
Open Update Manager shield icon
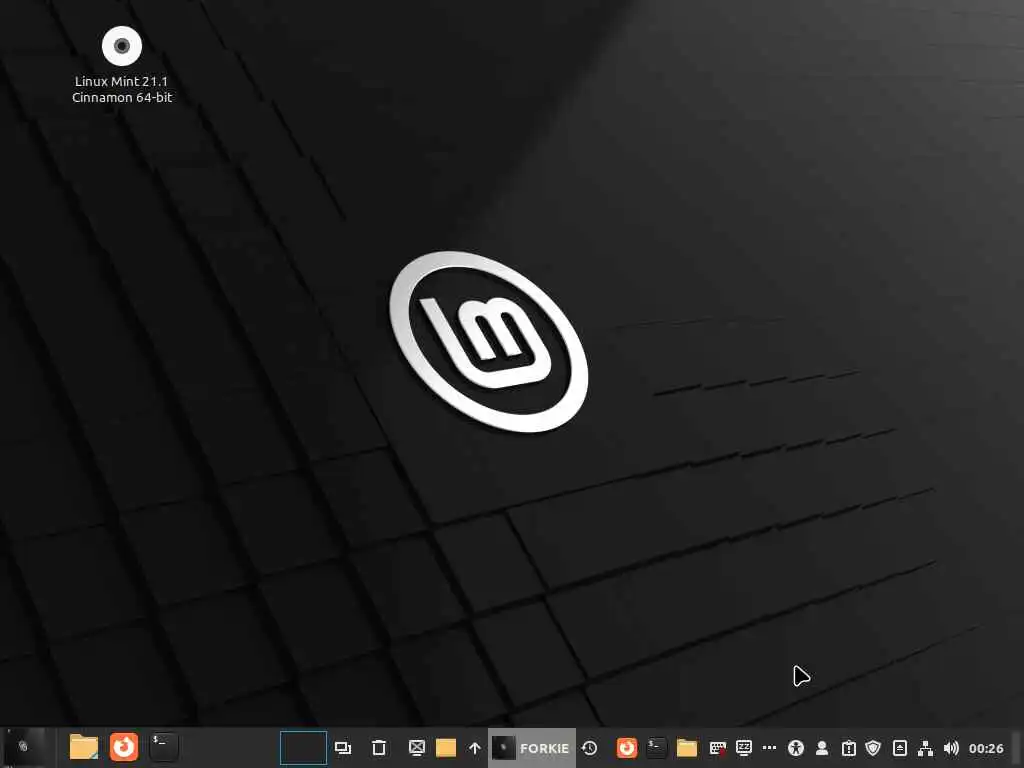point(873,748)
